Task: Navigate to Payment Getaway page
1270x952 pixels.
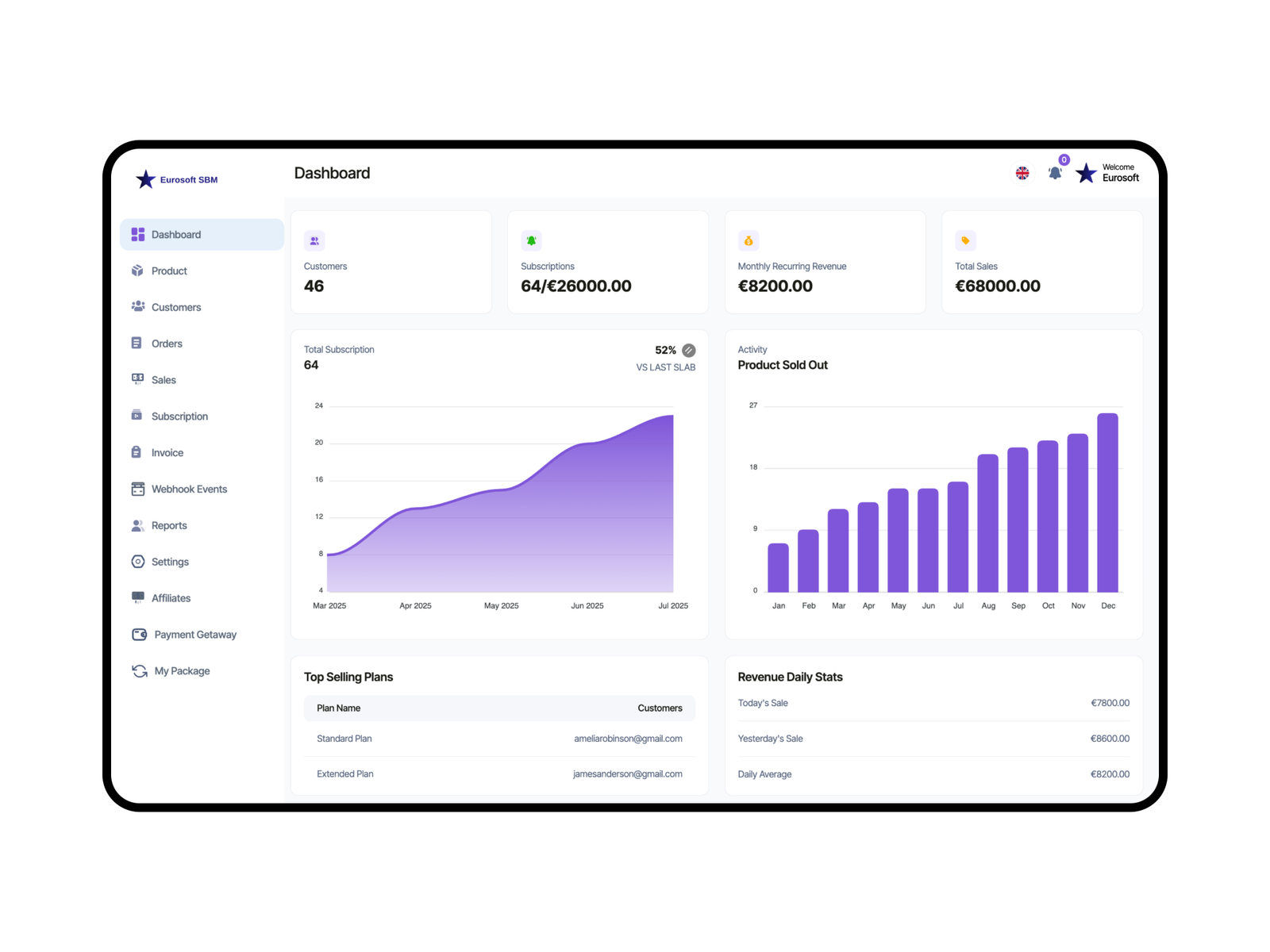Action: coord(194,635)
